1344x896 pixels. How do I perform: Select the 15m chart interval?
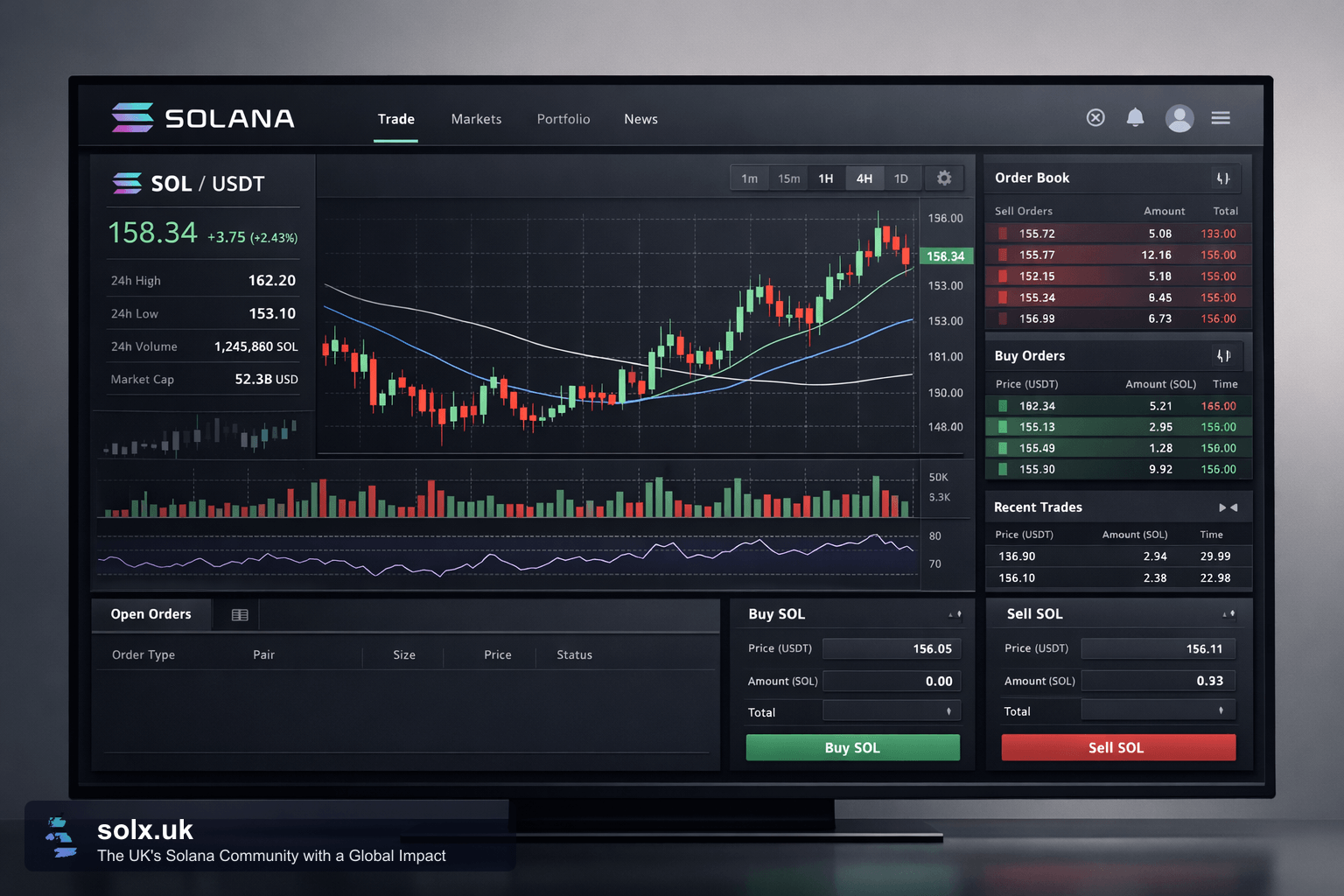point(789,178)
